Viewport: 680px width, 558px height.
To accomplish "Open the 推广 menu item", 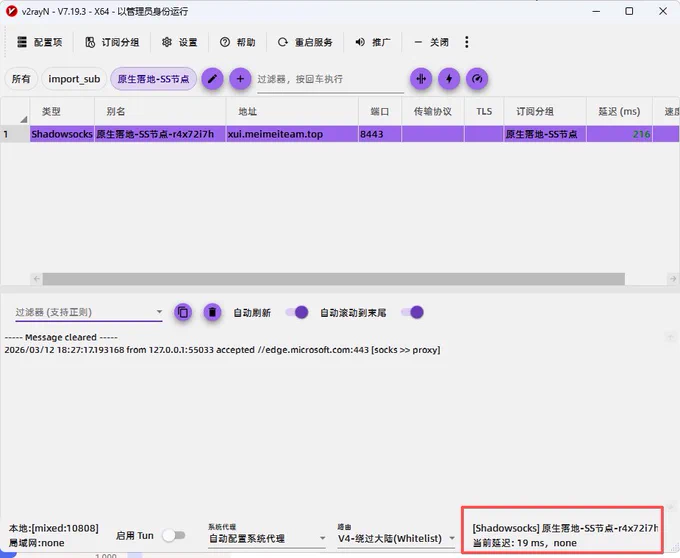I will click(373, 42).
